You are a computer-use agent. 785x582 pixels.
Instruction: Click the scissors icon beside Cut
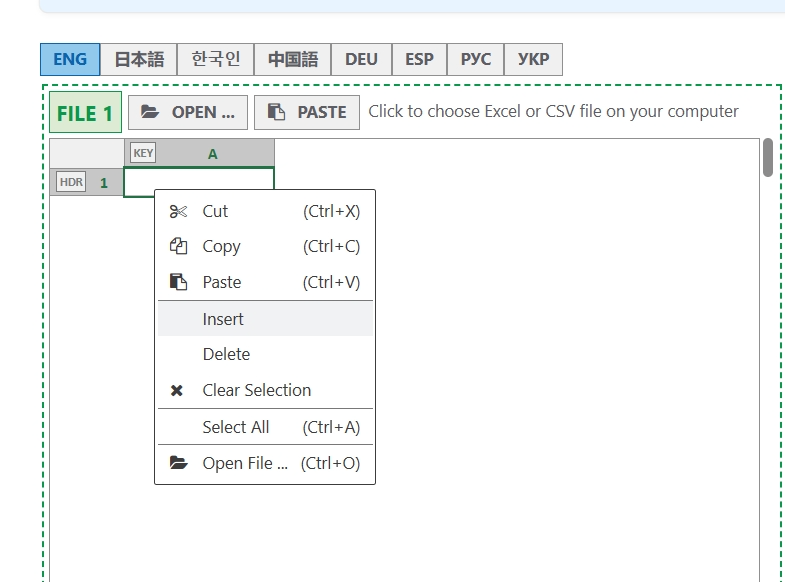pos(178,212)
